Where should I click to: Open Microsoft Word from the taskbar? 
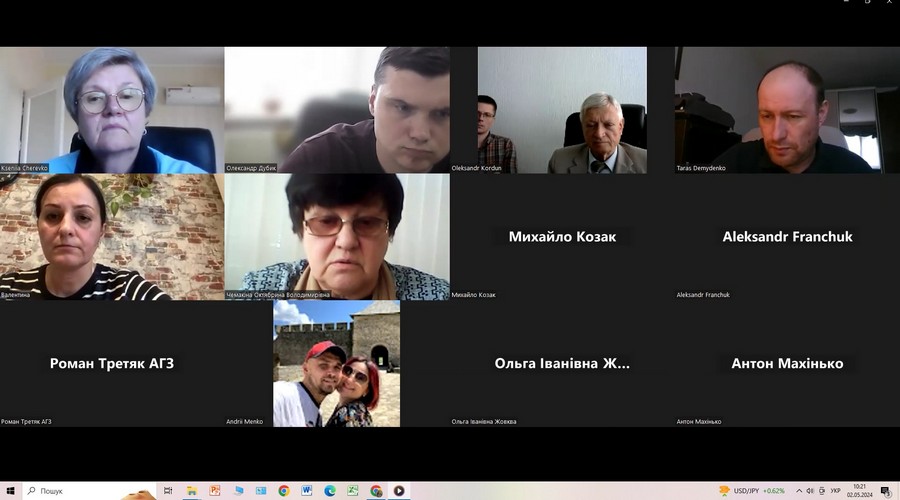tap(307, 491)
